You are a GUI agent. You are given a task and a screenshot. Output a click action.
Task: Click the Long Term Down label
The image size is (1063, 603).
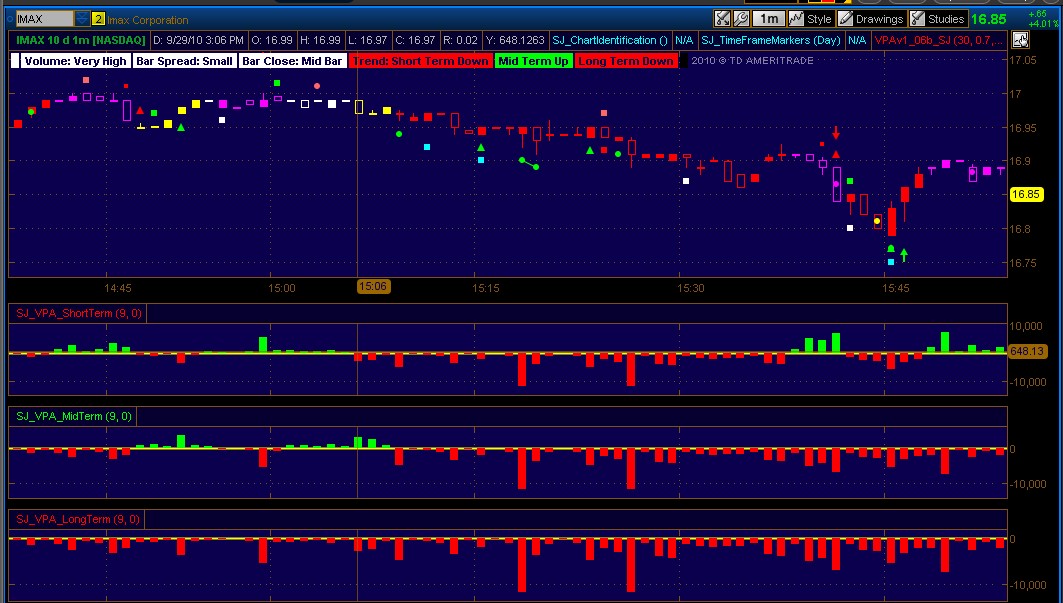(626, 61)
